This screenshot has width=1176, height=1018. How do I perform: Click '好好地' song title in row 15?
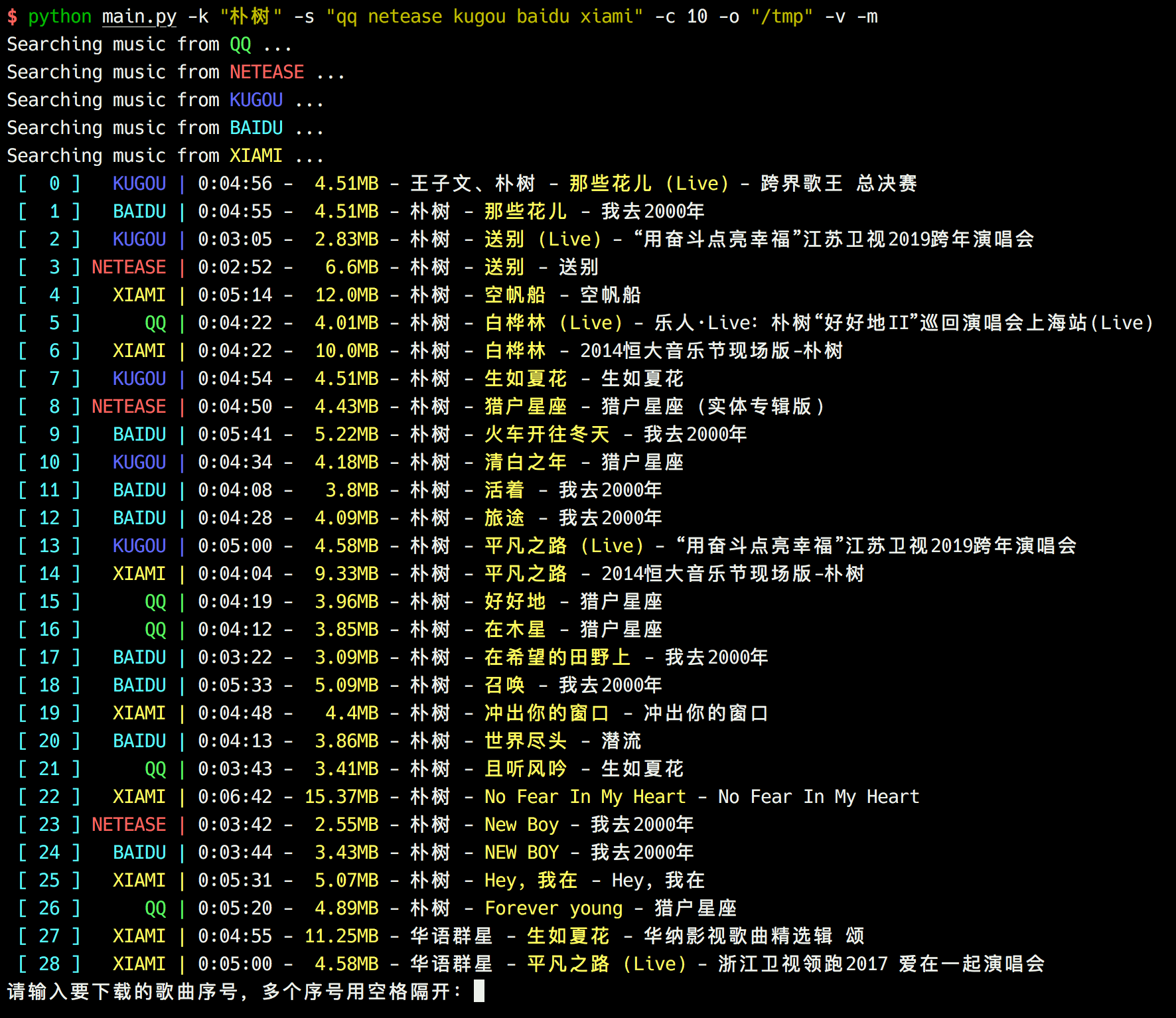(515, 601)
